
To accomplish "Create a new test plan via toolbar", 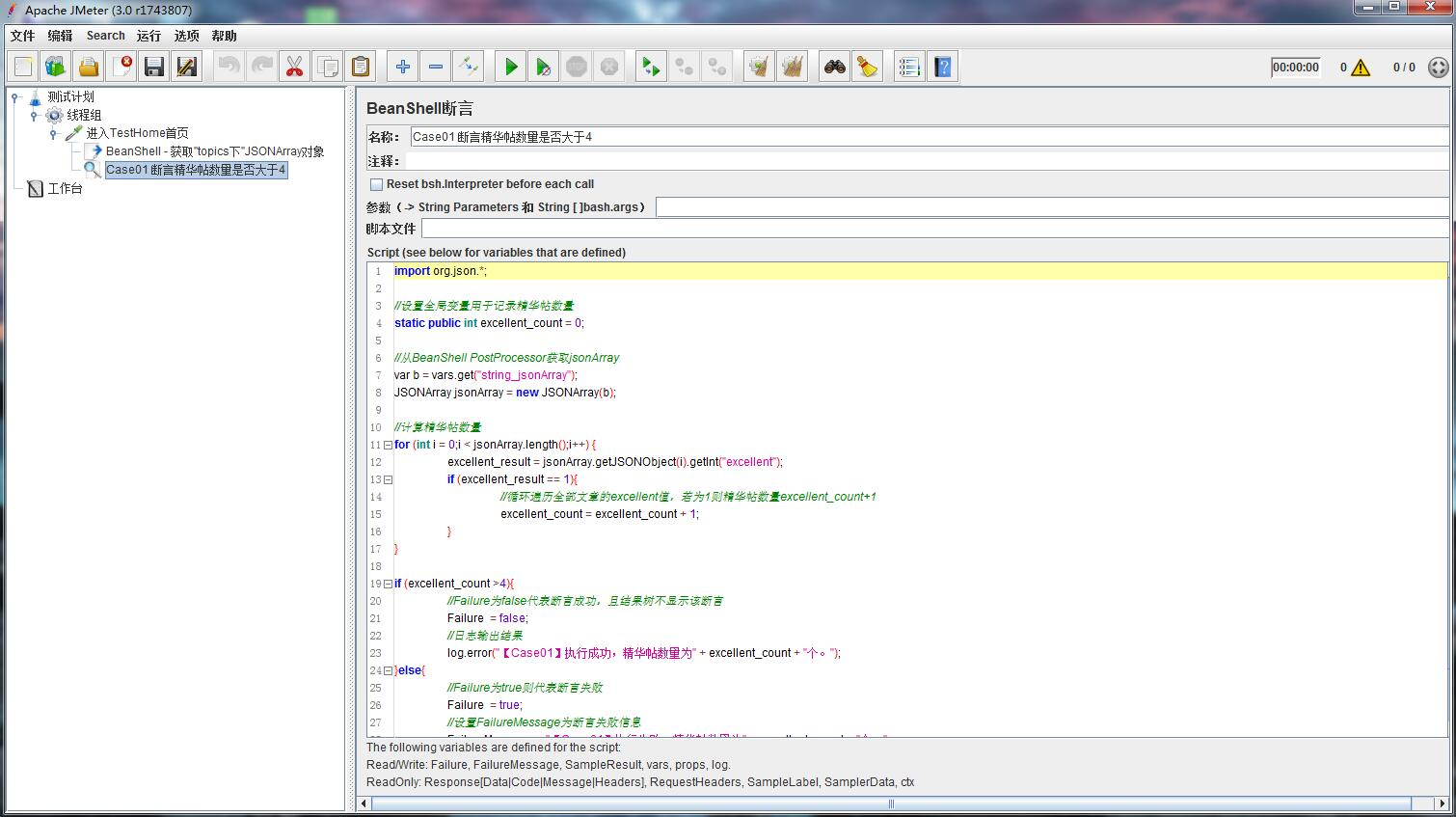I will pyautogui.click(x=23, y=67).
